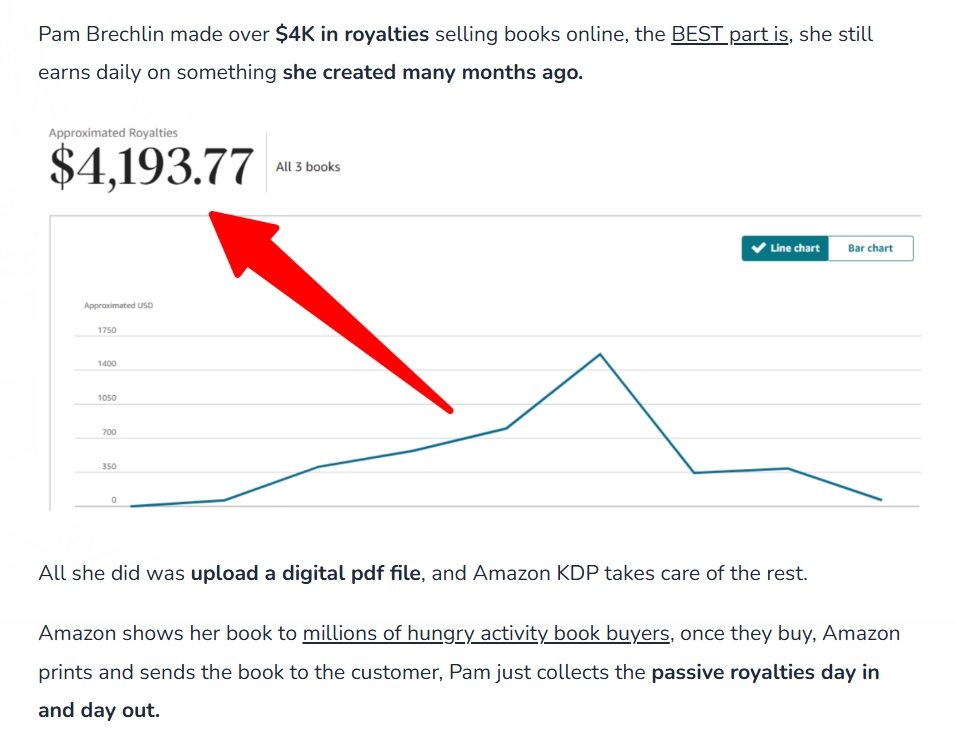Click the $4,193.77 royalties amount
Viewport: 956px width, 739px height.
[x=151, y=166]
